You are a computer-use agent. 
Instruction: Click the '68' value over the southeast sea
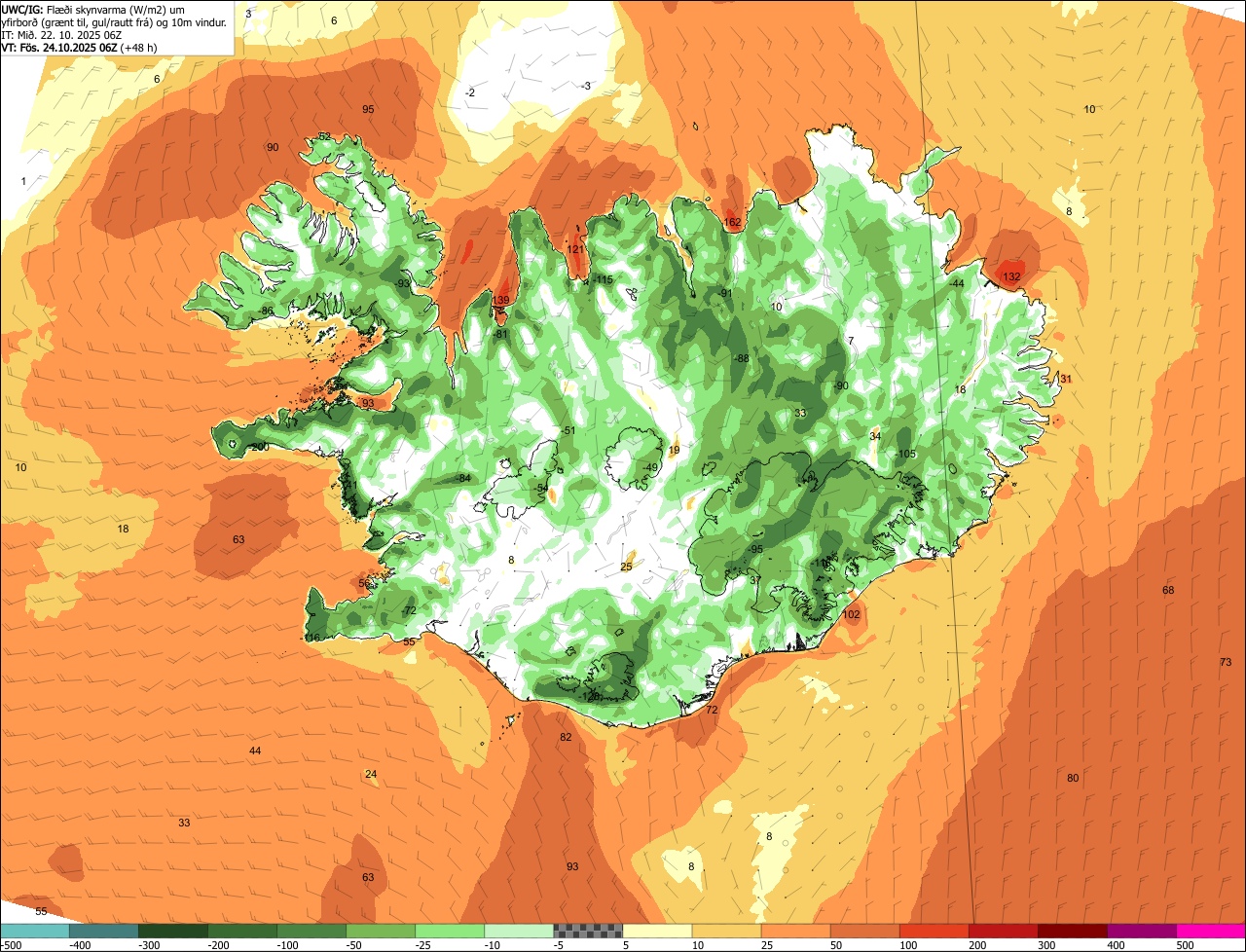coord(1168,591)
